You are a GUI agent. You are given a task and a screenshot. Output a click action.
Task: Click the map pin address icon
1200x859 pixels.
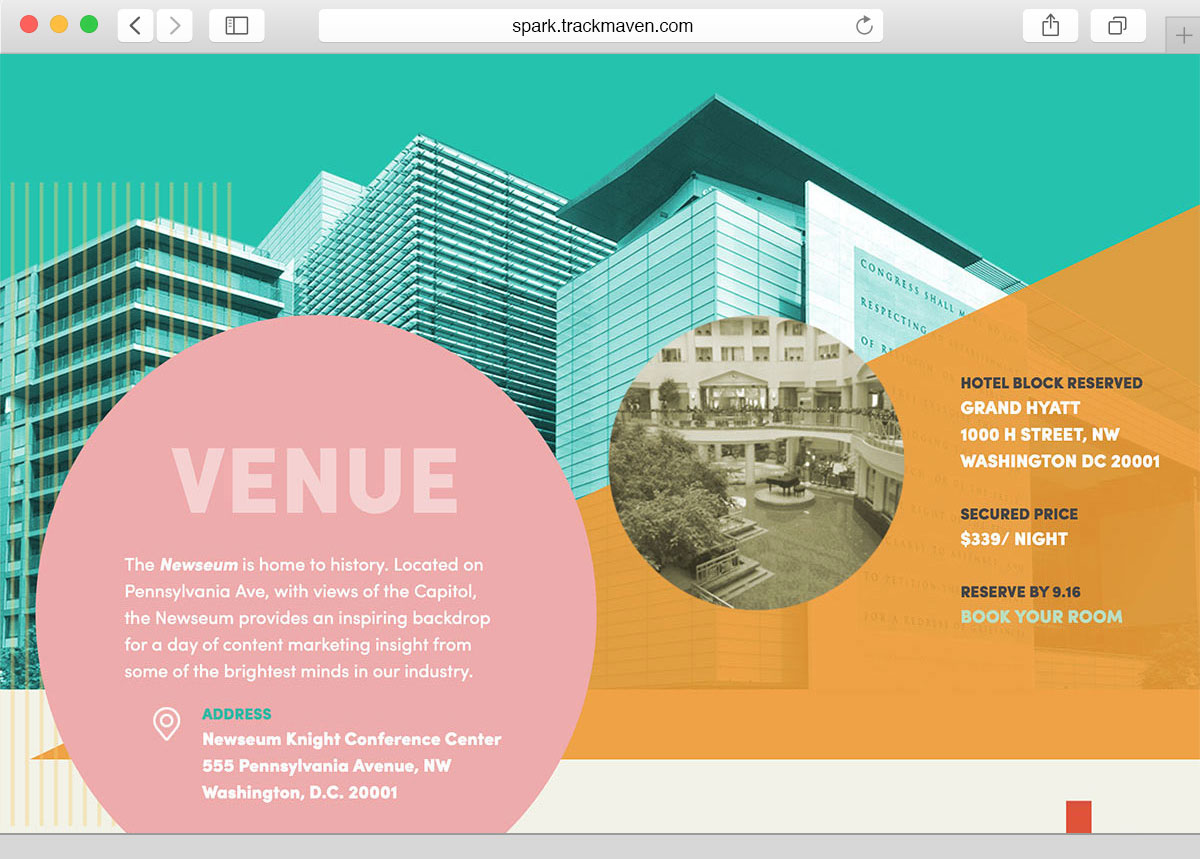(x=166, y=723)
